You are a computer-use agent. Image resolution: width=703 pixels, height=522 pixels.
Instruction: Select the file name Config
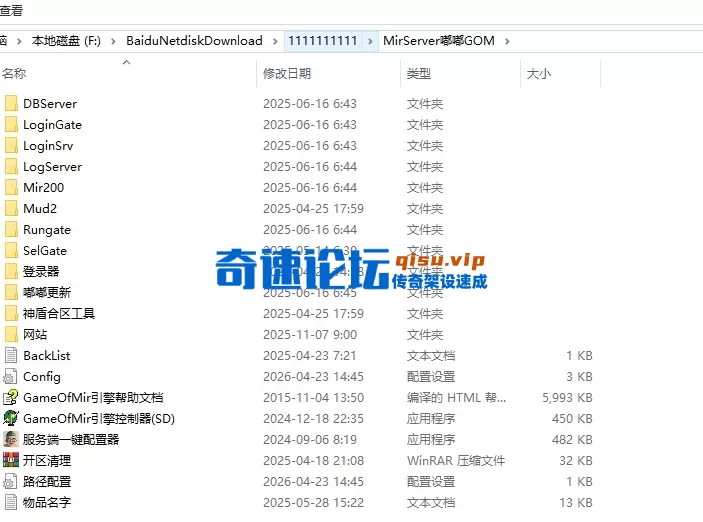[42, 377]
